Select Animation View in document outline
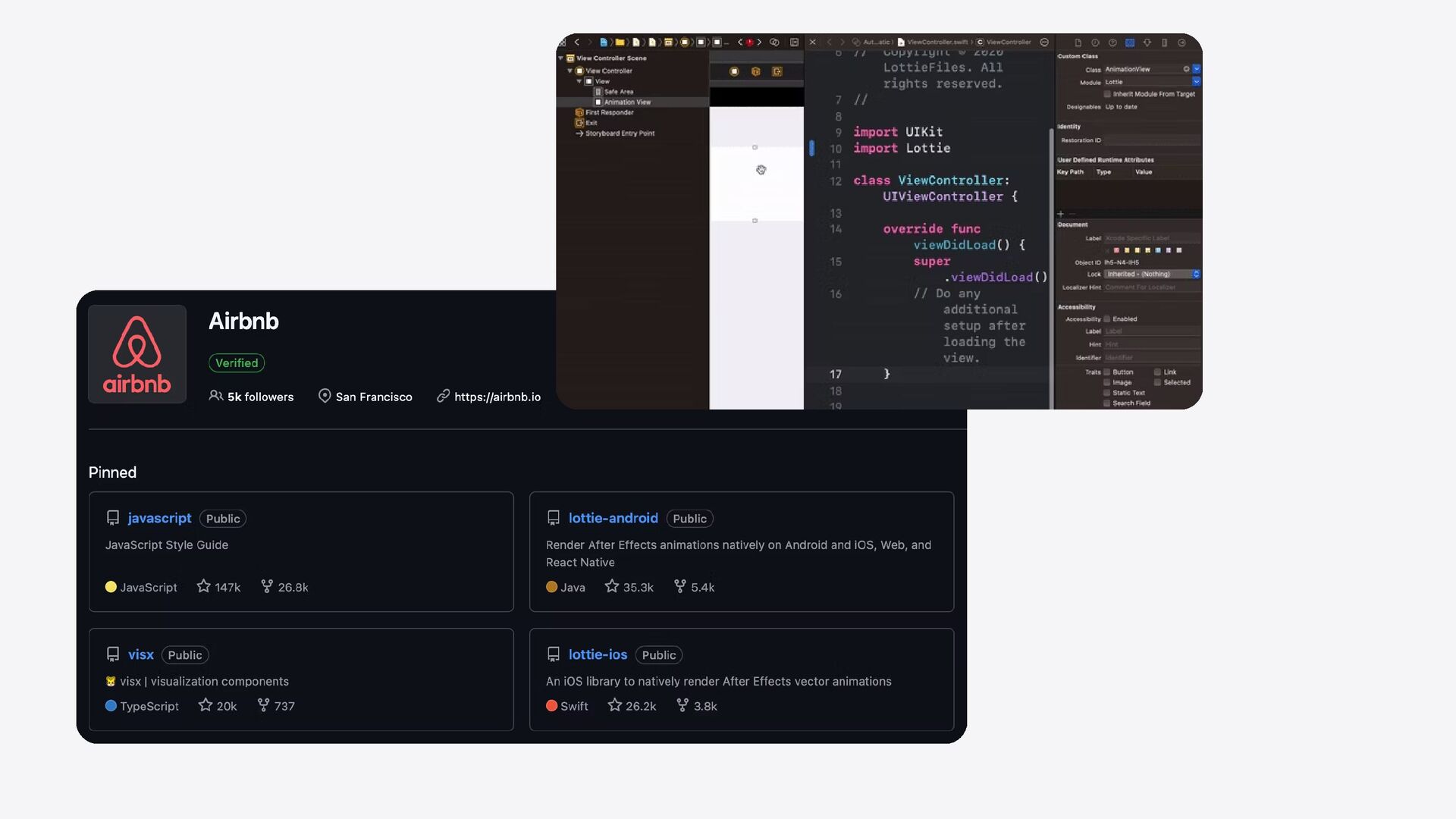 pyautogui.click(x=627, y=102)
